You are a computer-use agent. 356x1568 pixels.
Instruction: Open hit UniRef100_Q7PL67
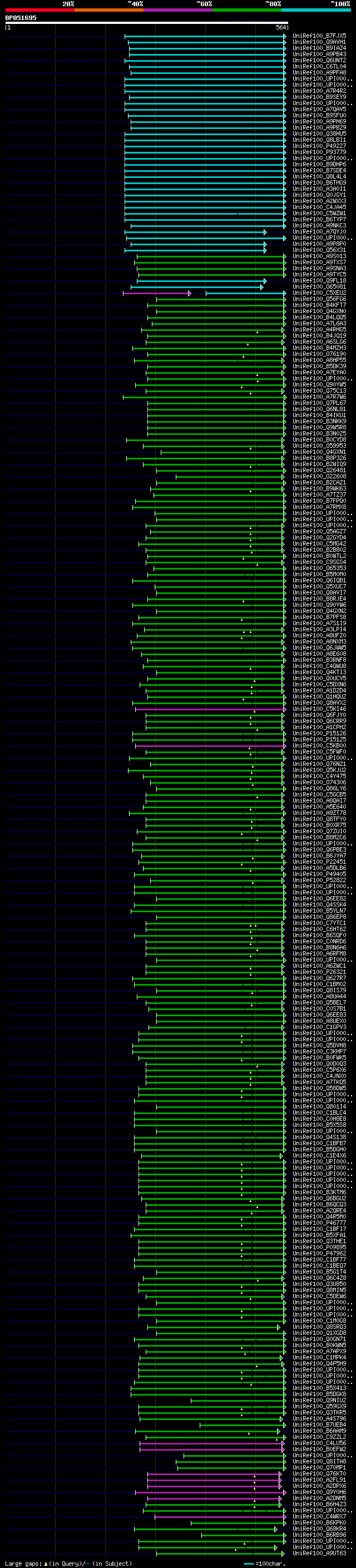pos(319,403)
